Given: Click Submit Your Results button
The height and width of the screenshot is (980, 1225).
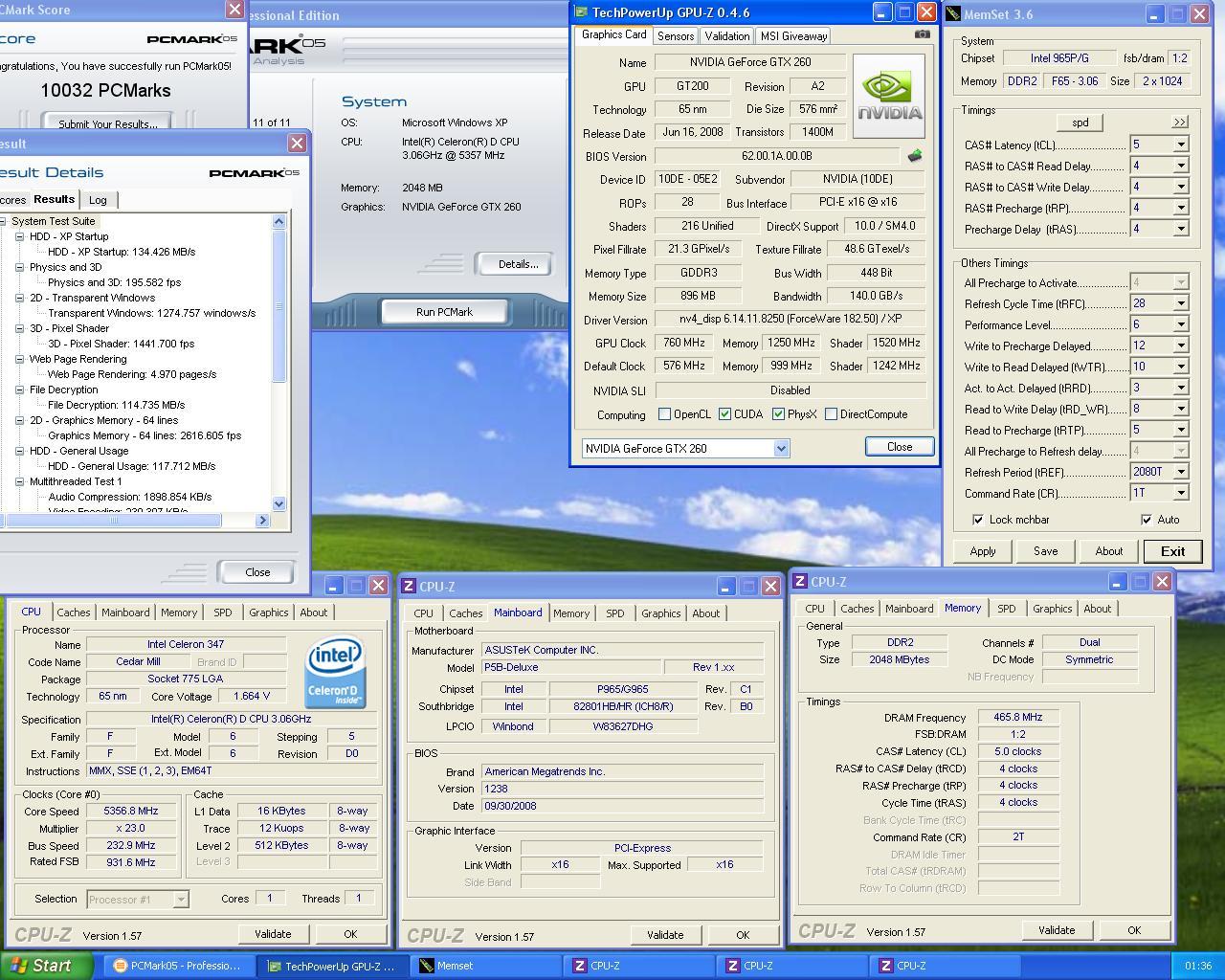Looking at the screenshot, I should [x=107, y=123].
